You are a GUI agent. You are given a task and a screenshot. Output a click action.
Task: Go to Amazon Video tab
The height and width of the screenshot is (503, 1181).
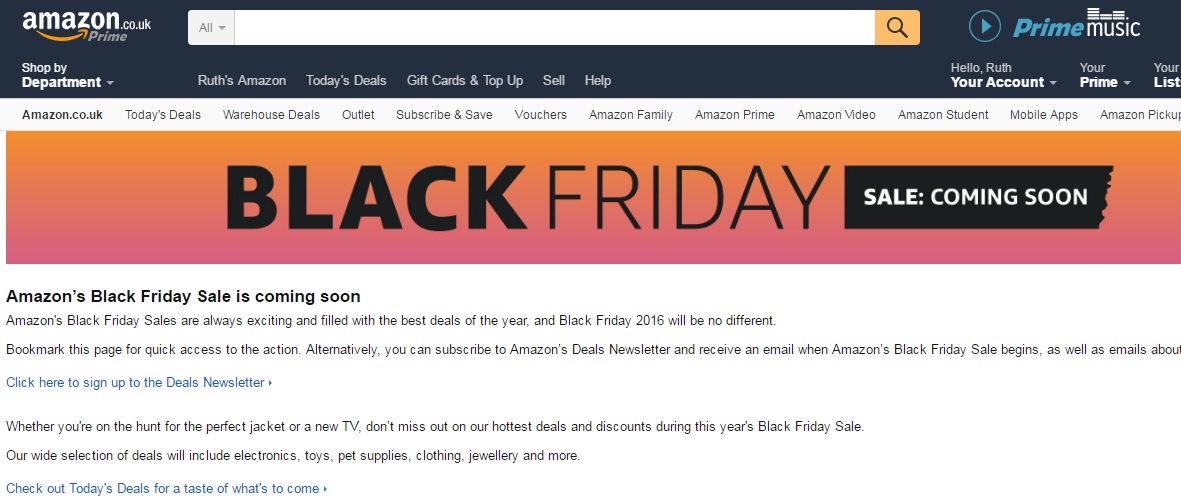click(836, 115)
